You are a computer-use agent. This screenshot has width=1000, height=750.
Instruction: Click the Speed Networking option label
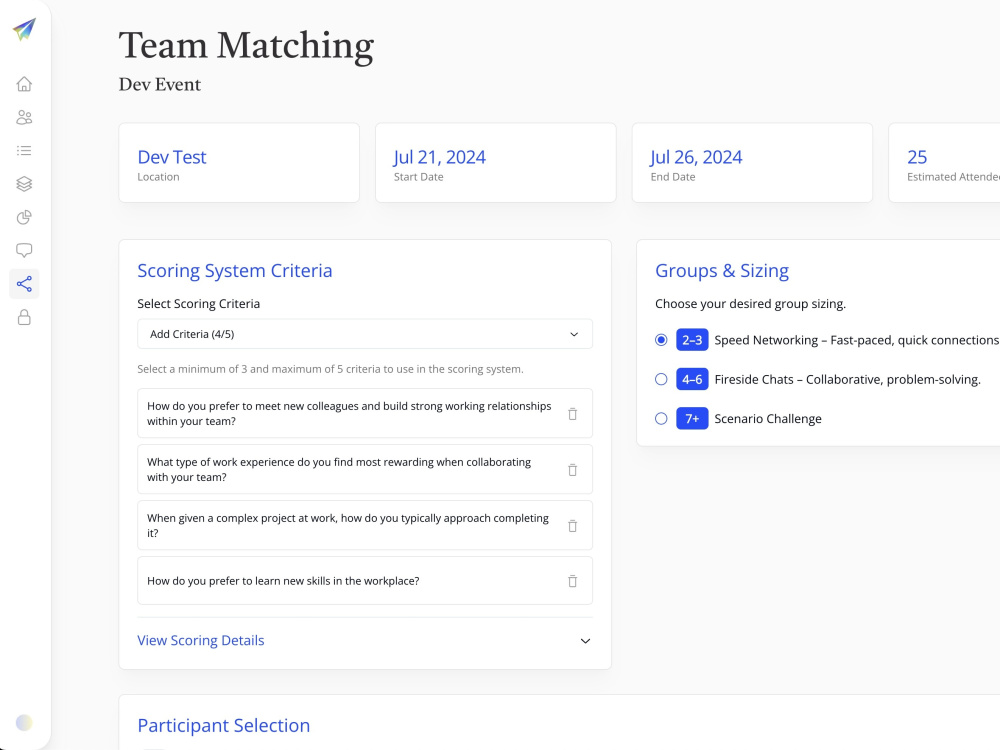[857, 340]
